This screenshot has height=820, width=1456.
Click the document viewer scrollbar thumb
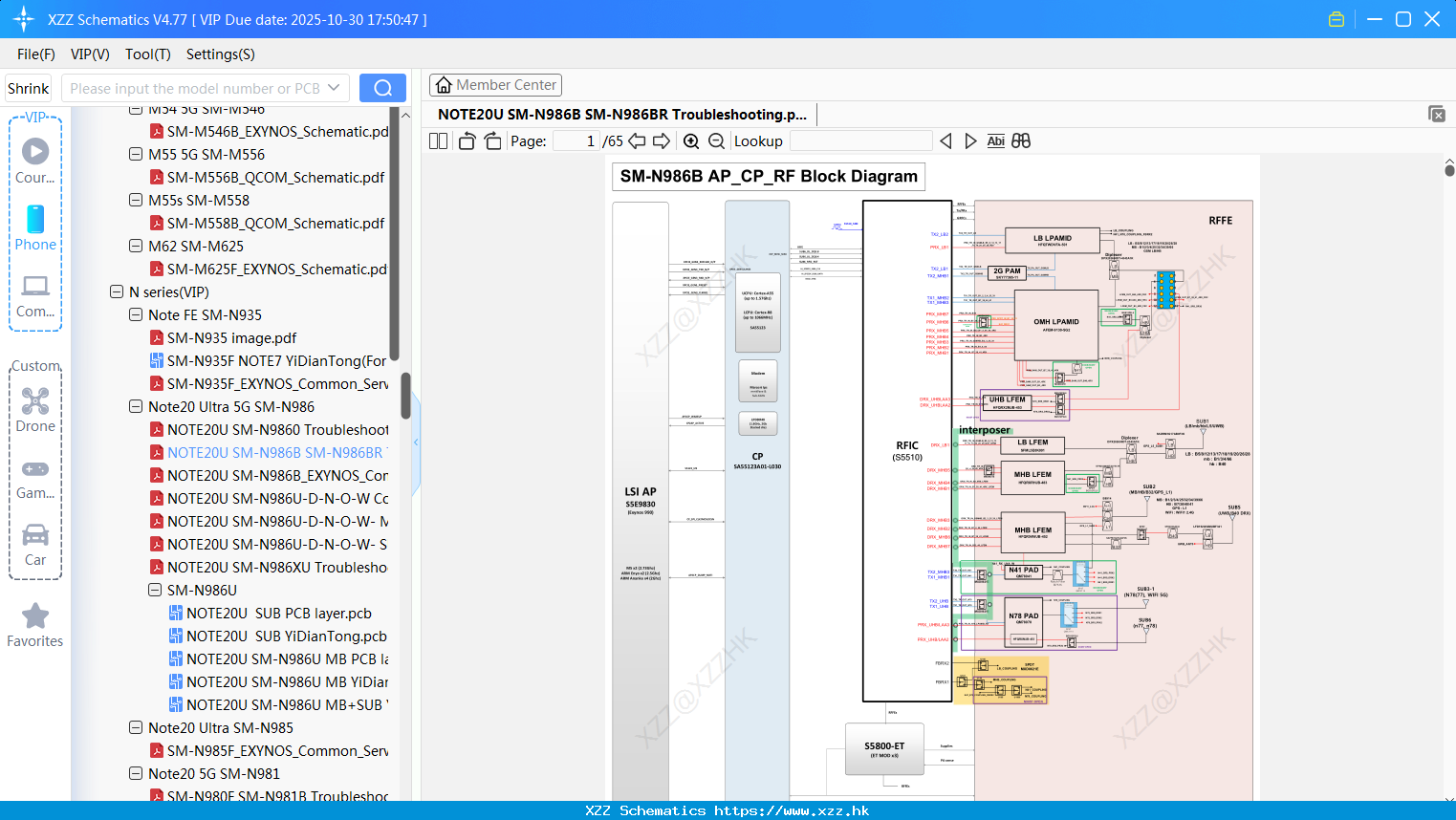[x=1449, y=170]
